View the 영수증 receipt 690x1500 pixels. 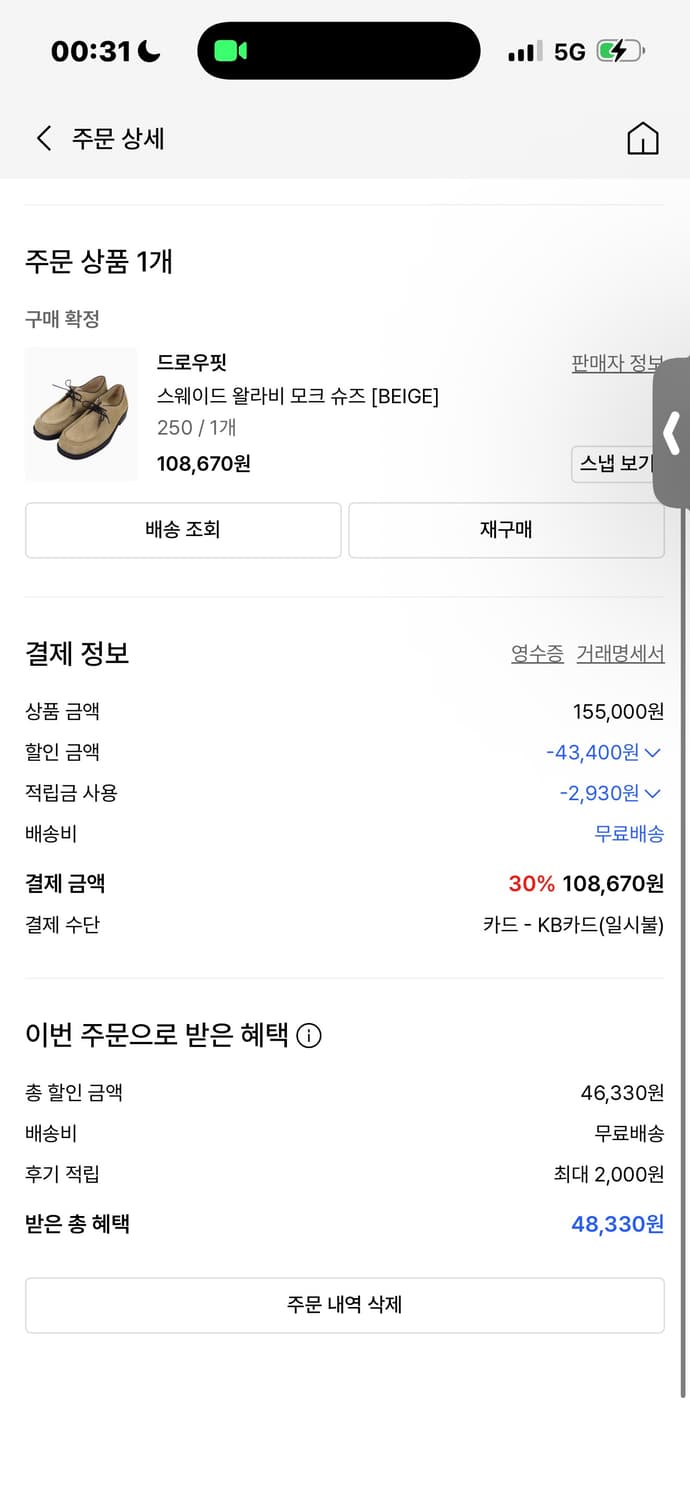[x=537, y=653]
